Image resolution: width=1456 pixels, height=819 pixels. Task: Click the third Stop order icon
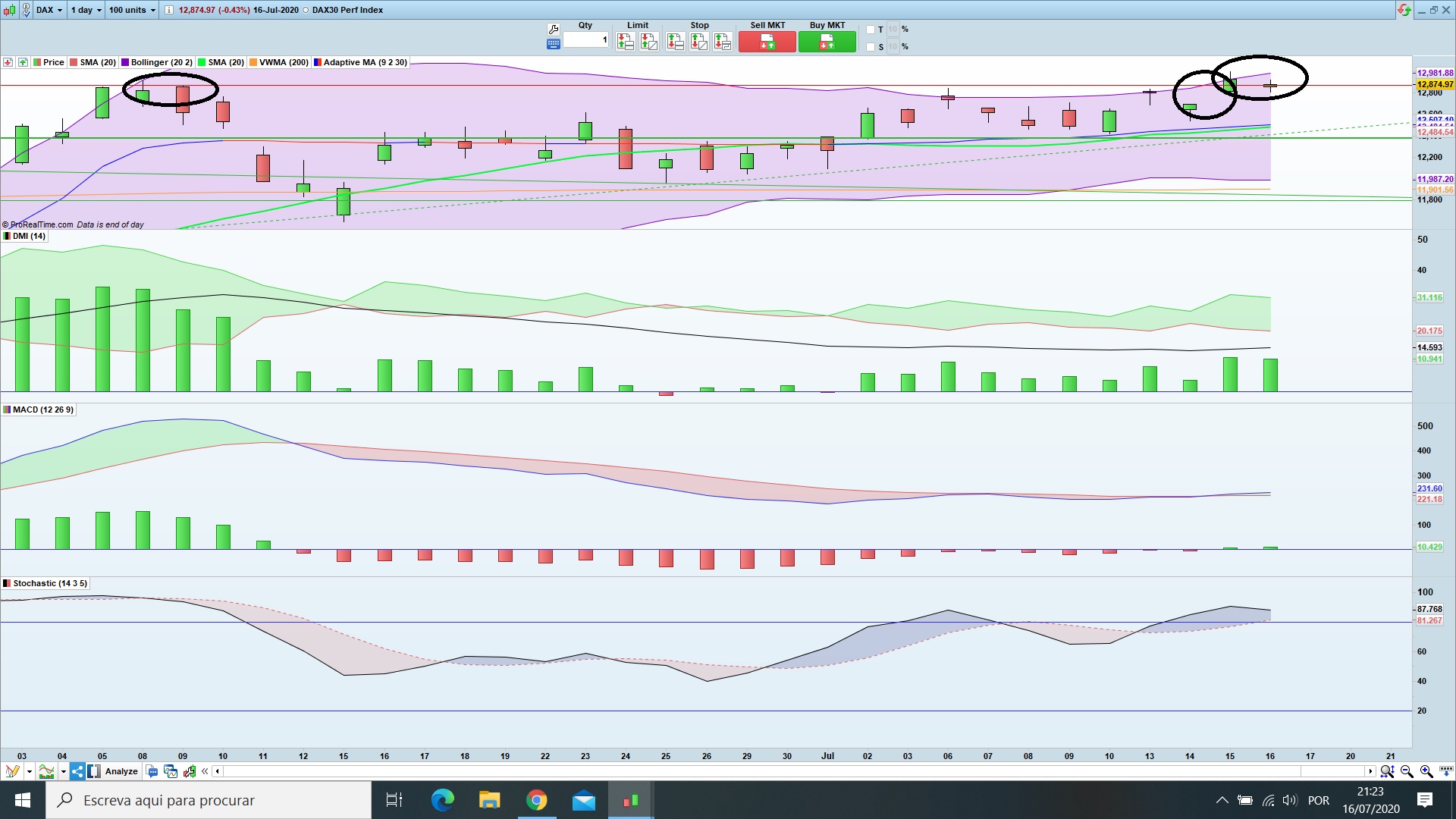point(723,42)
